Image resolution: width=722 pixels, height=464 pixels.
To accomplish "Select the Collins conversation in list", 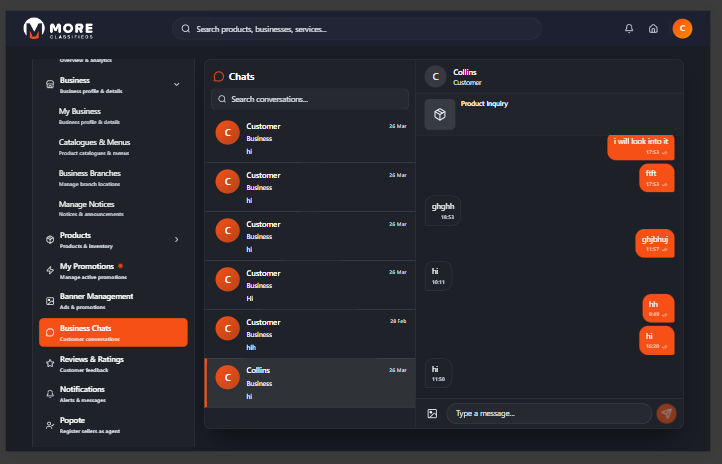I will click(310, 383).
